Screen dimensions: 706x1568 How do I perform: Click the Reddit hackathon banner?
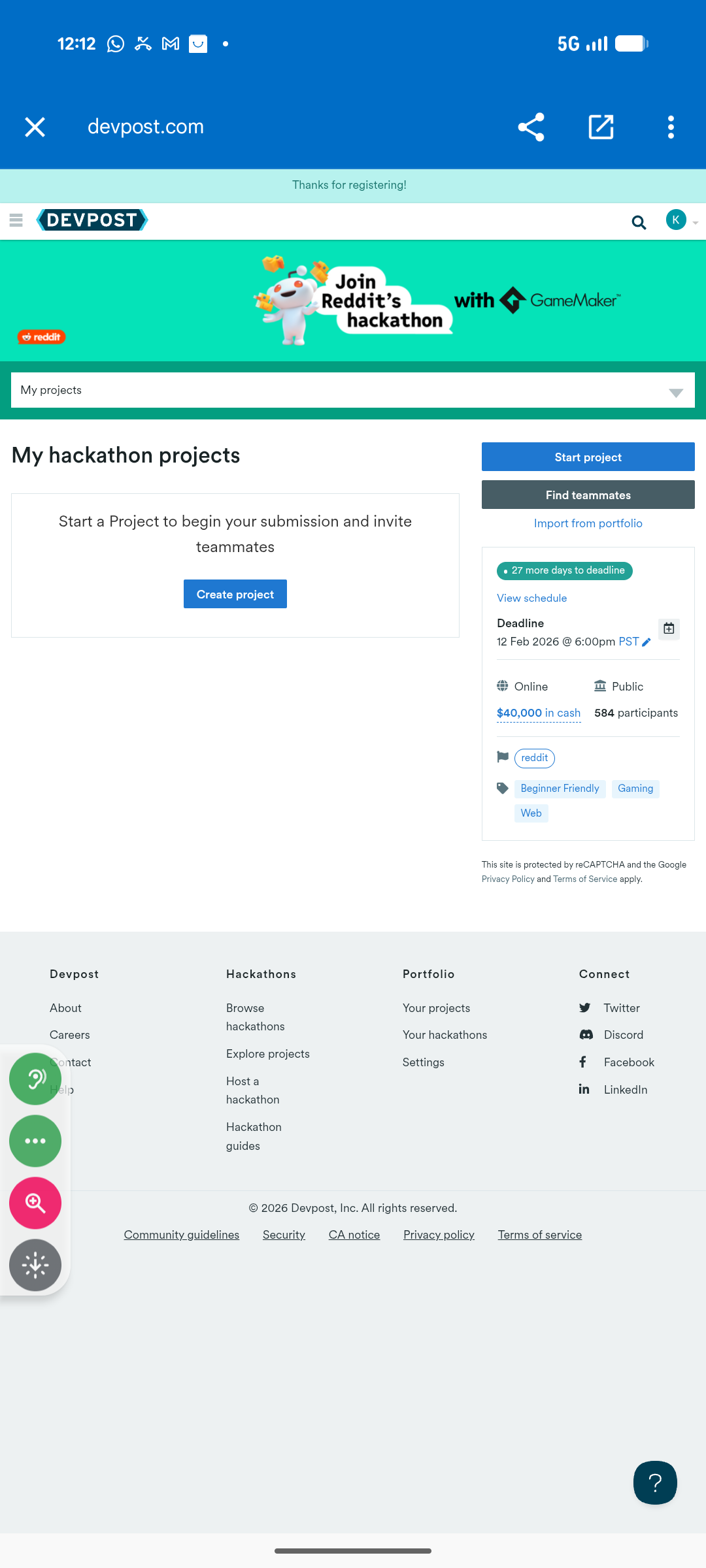coord(353,301)
